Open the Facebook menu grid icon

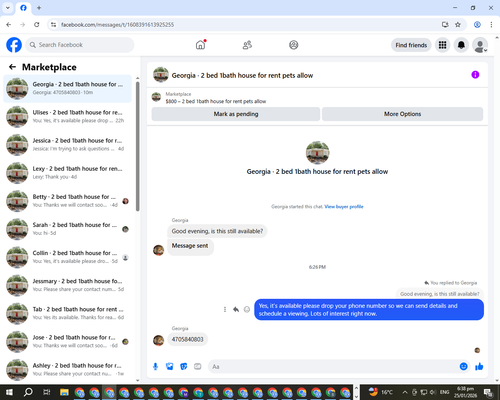point(442,45)
